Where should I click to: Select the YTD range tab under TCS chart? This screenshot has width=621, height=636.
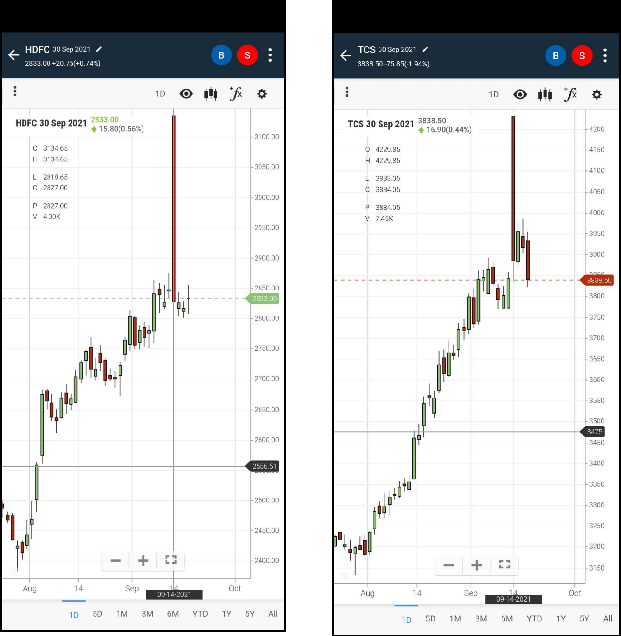point(533,618)
